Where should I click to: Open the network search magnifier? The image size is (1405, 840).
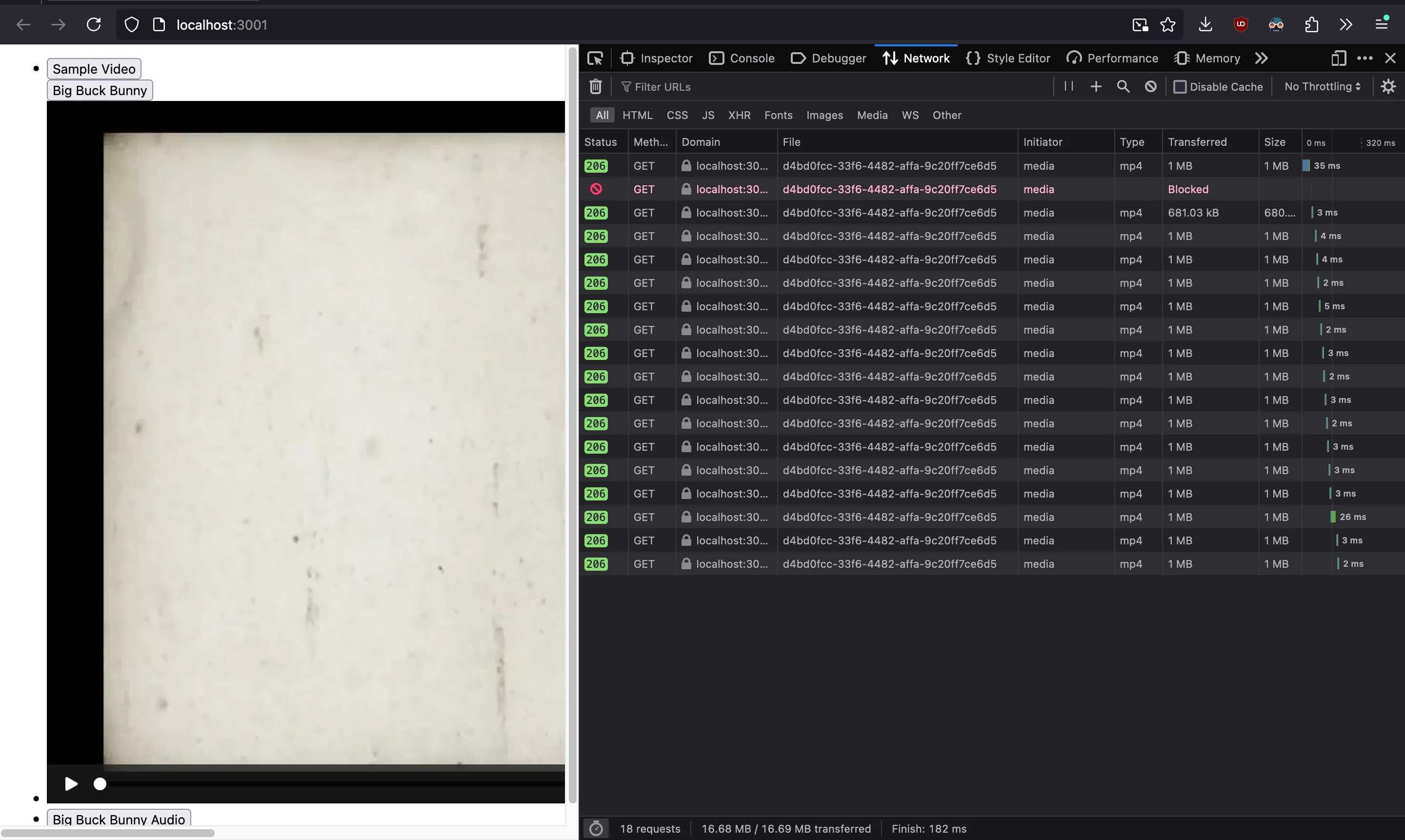pos(1123,87)
